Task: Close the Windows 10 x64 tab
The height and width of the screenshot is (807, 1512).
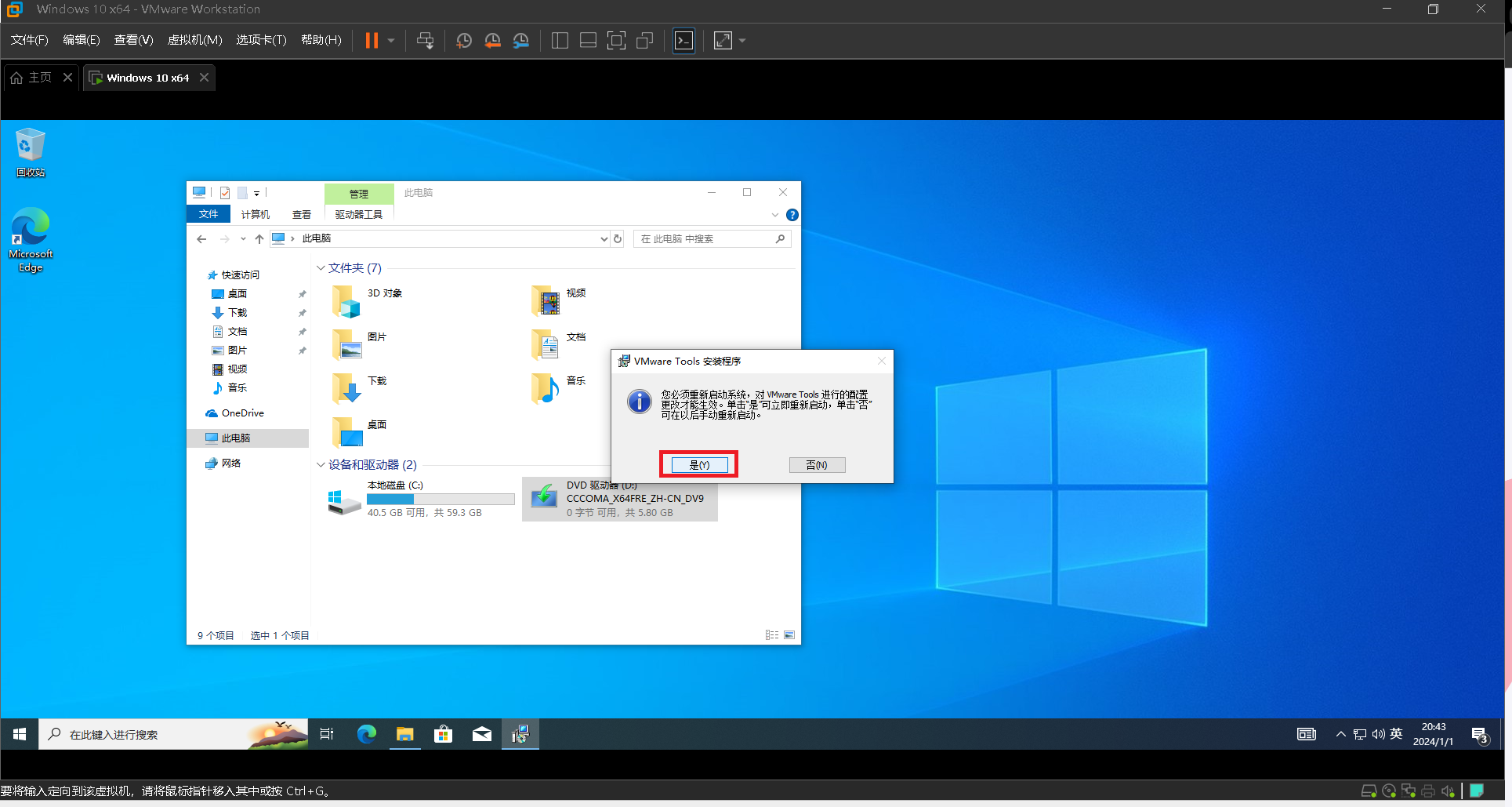Action: 204,78
